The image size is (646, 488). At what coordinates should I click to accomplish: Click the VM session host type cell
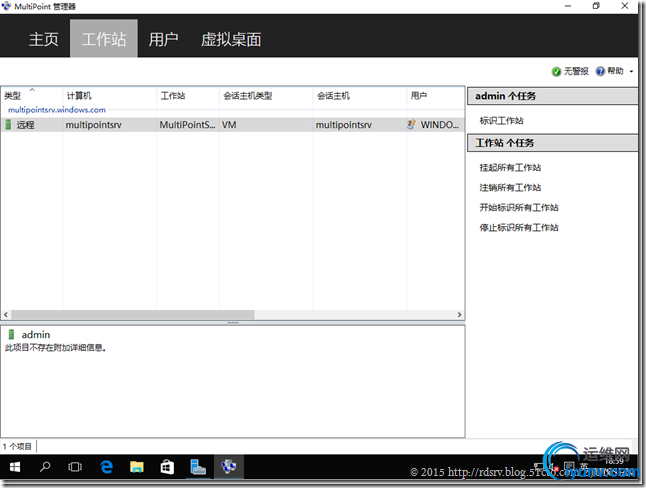[229, 125]
